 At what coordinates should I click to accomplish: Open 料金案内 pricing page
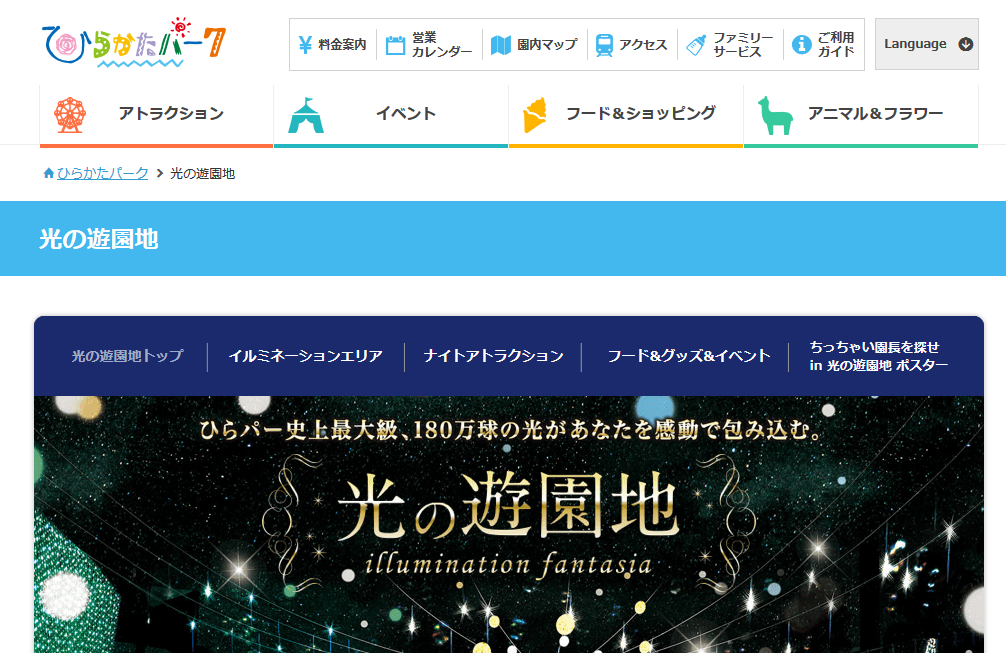point(332,44)
